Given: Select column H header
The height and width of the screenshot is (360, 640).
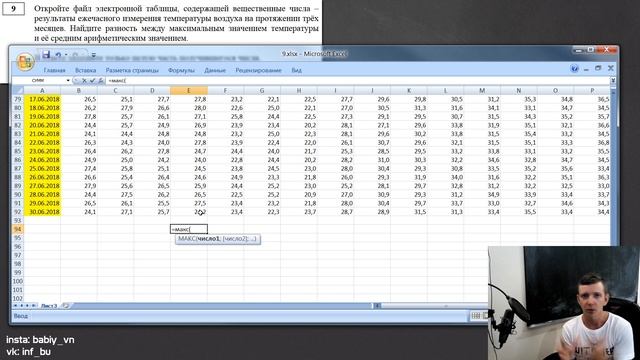Looking at the screenshot, I should [299, 91].
